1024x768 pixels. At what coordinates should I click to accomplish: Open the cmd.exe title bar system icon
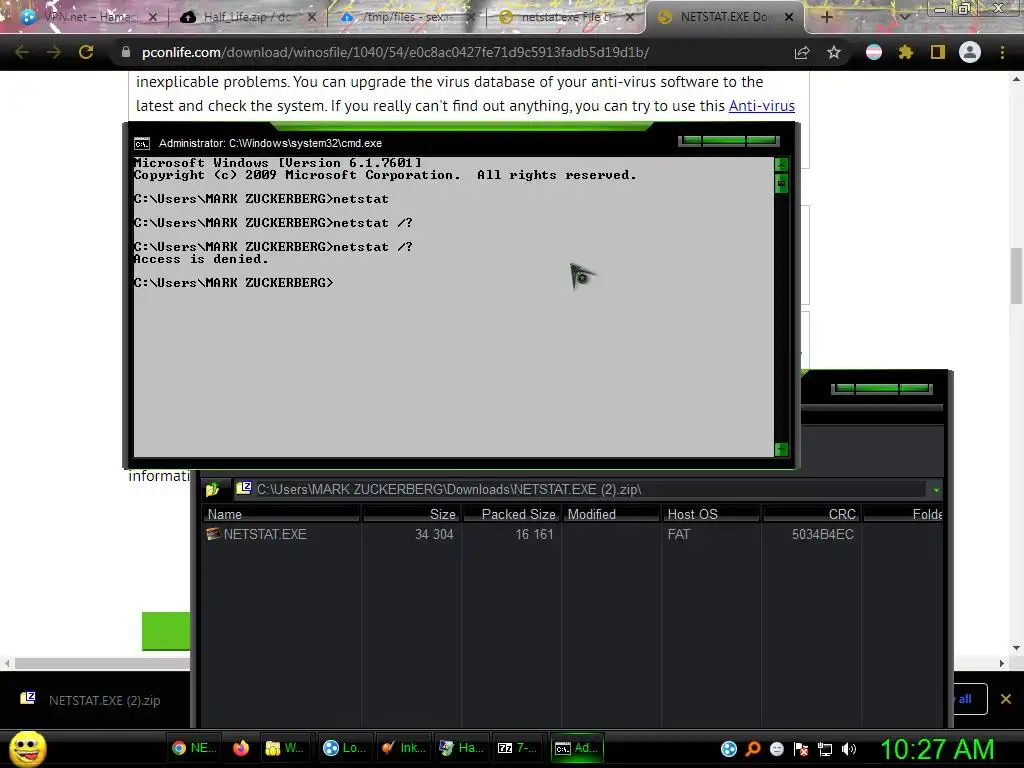point(142,144)
